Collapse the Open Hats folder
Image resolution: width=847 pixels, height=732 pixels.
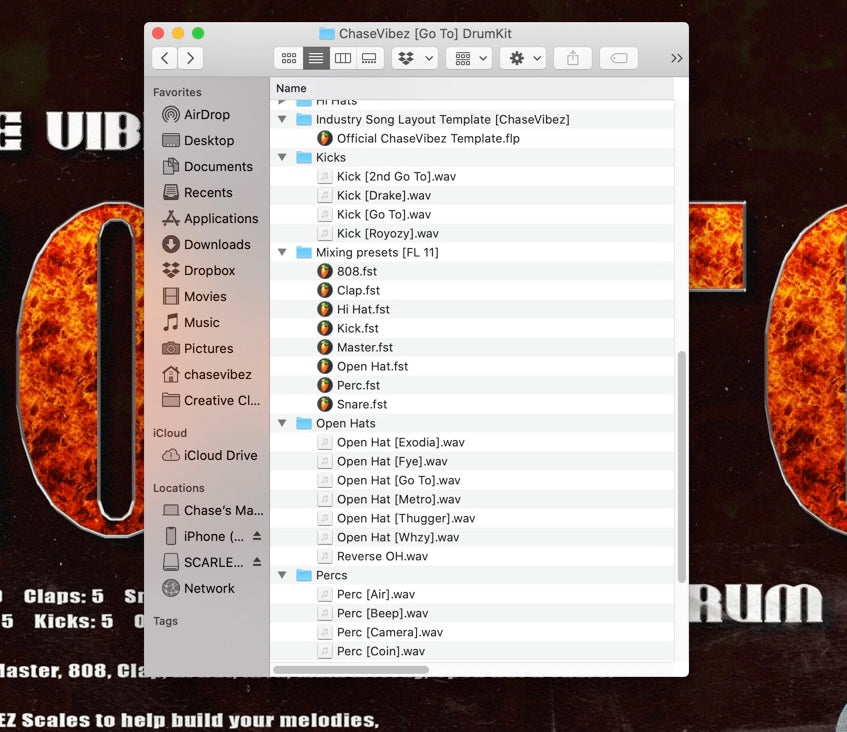[282, 423]
